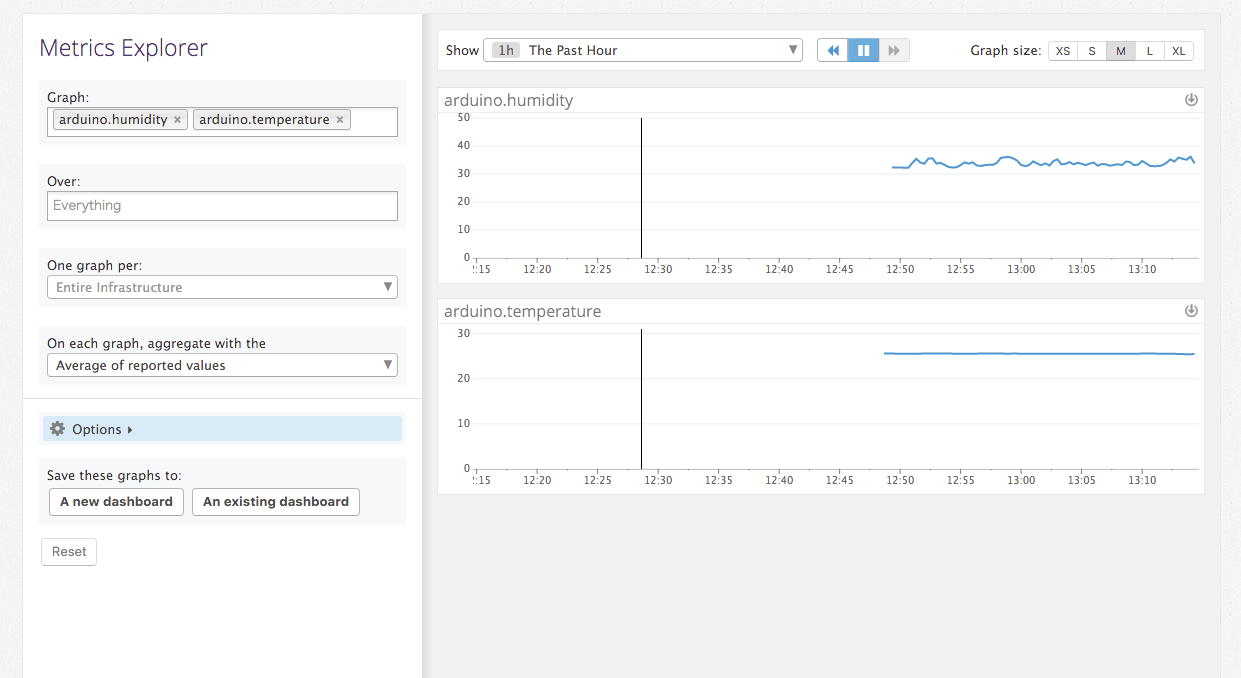Image resolution: width=1241 pixels, height=678 pixels.
Task: Export the arduino.temperature graph
Action: (1191, 311)
